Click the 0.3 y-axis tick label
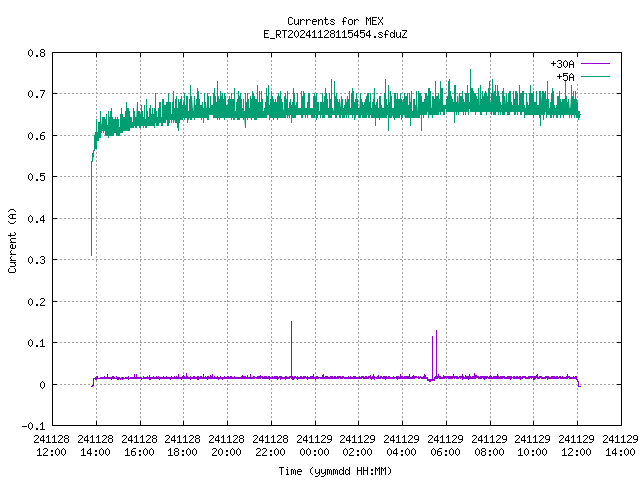640x480 pixels. tap(36, 260)
